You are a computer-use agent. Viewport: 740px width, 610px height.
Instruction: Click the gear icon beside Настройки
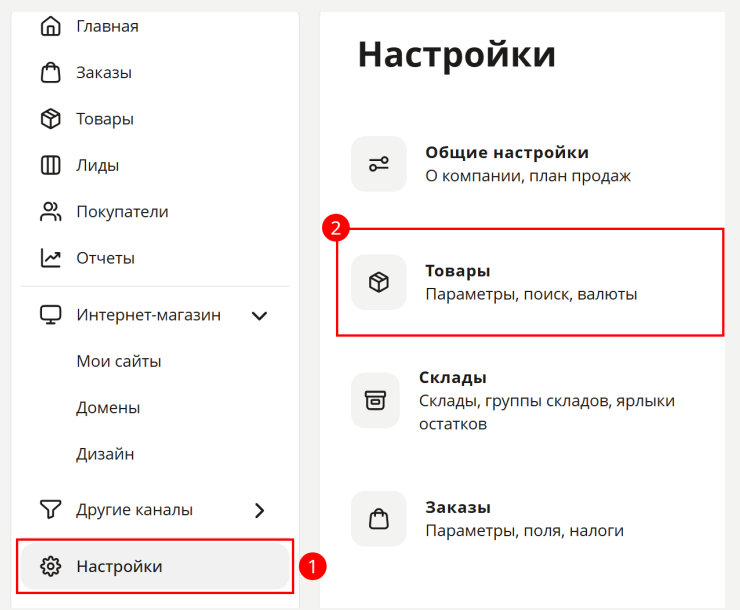point(50,566)
